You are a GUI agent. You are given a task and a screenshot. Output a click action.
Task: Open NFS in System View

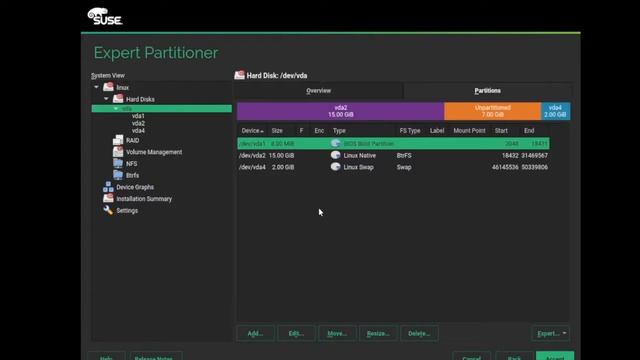pos(131,164)
